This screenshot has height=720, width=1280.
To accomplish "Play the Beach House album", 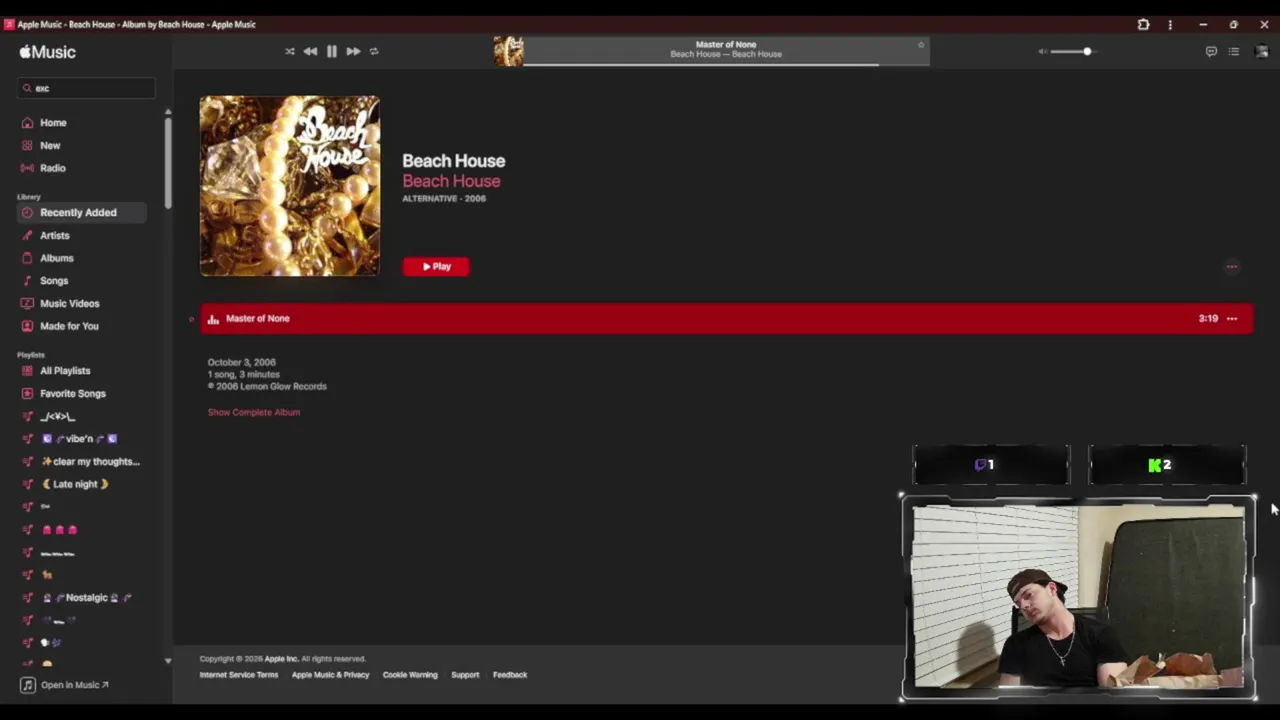I will click(435, 266).
